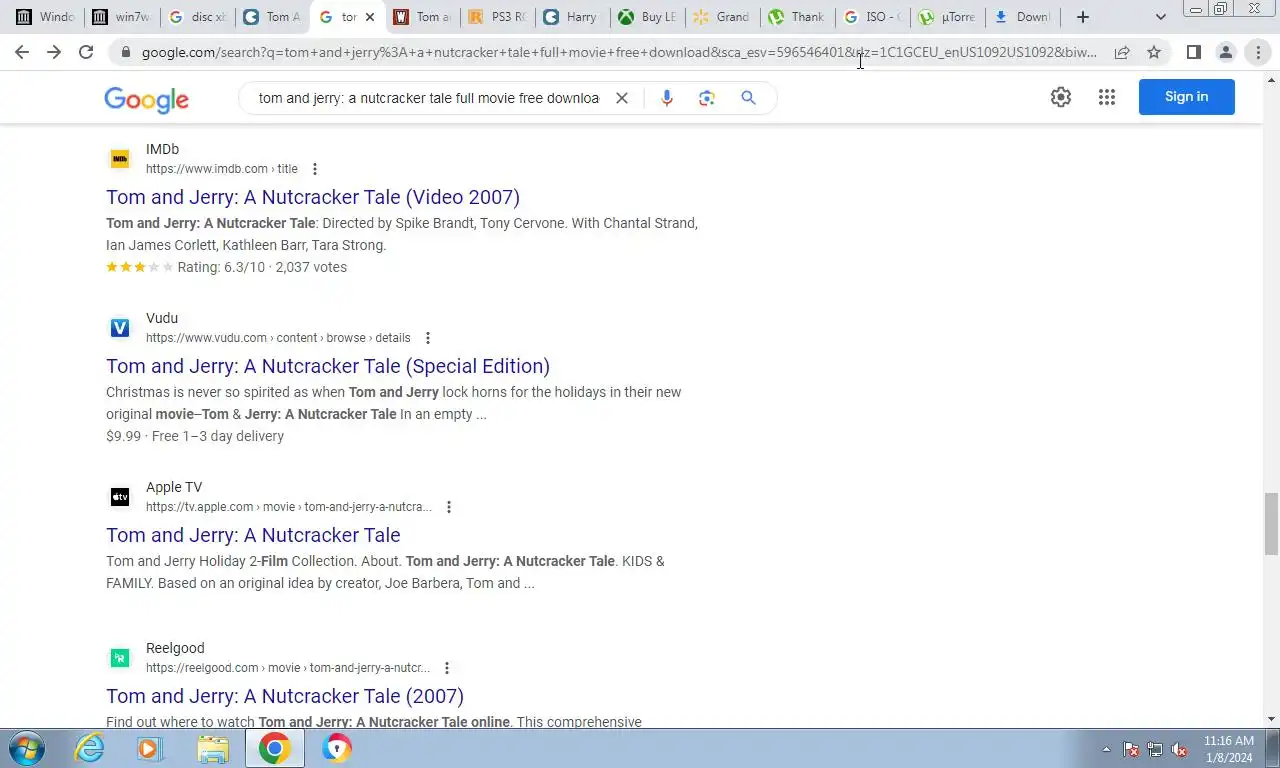Switch to the µTorrent tab

click(947, 17)
